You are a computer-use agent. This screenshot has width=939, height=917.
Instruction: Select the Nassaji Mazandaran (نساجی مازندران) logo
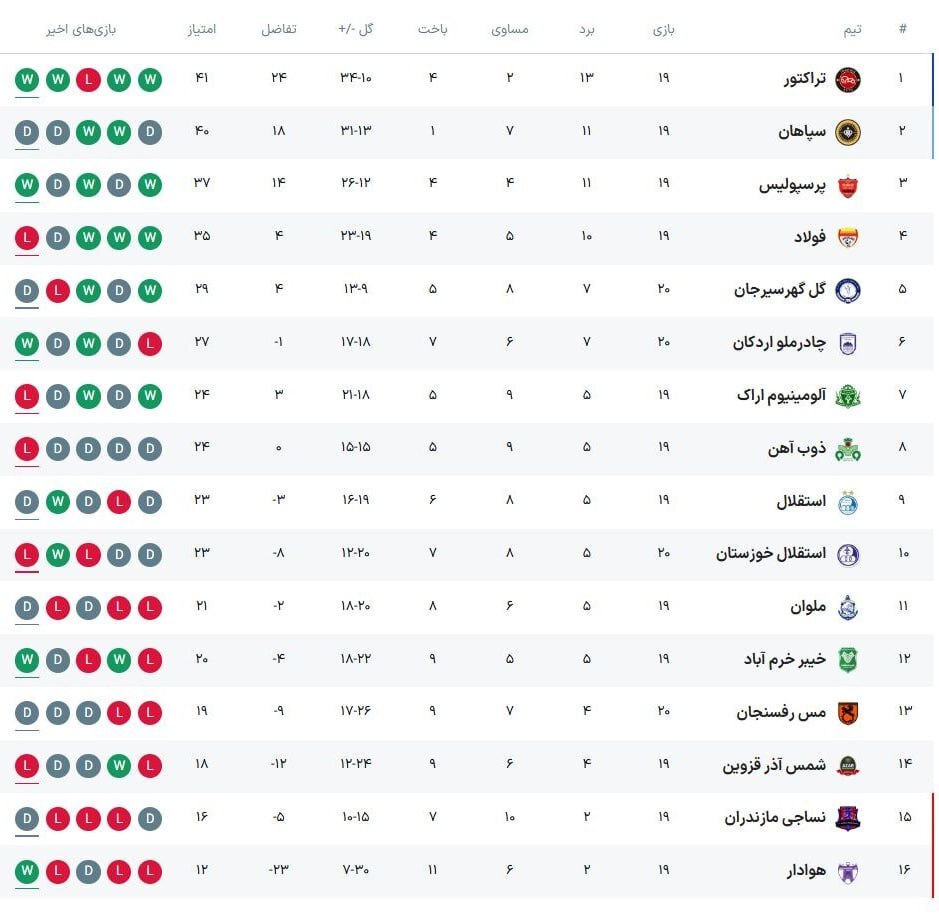(x=847, y=818)
